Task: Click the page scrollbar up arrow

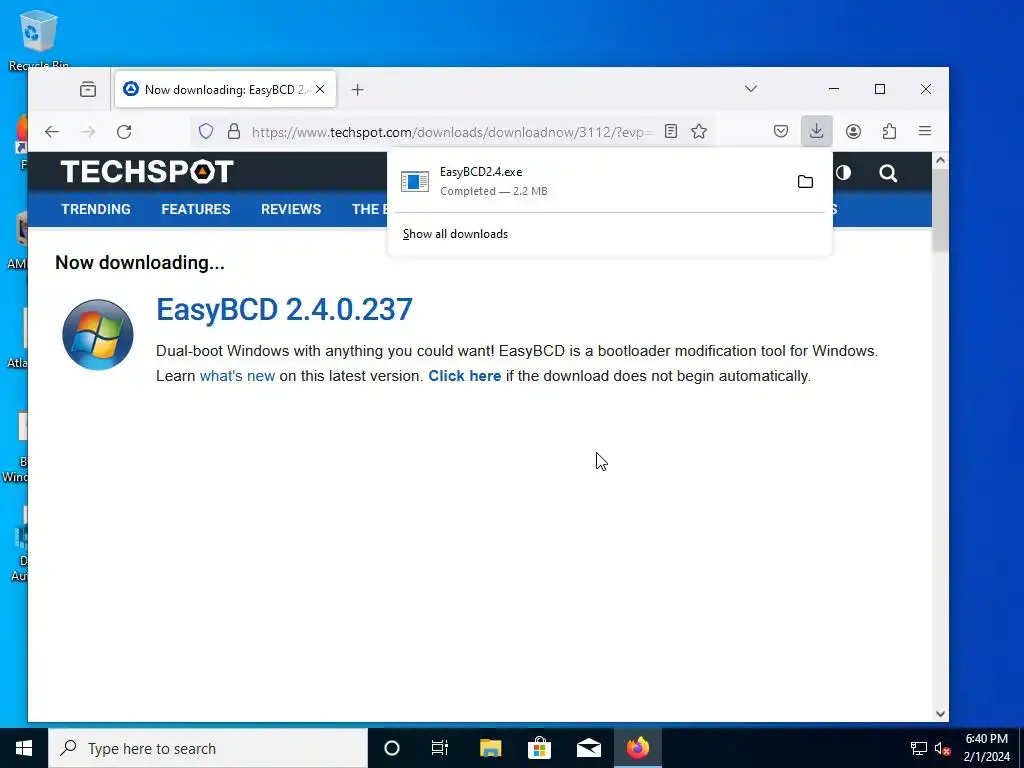Action: 940,160
